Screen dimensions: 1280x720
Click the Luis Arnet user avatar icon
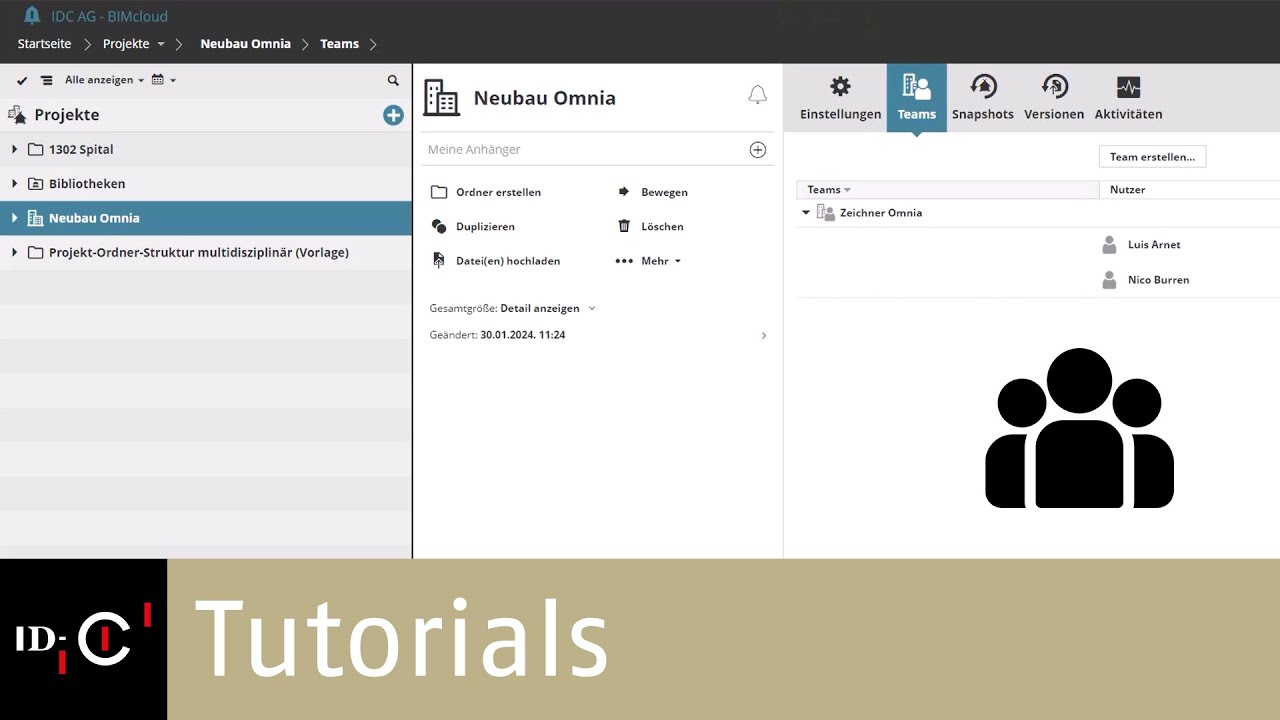pos(1109,244)
